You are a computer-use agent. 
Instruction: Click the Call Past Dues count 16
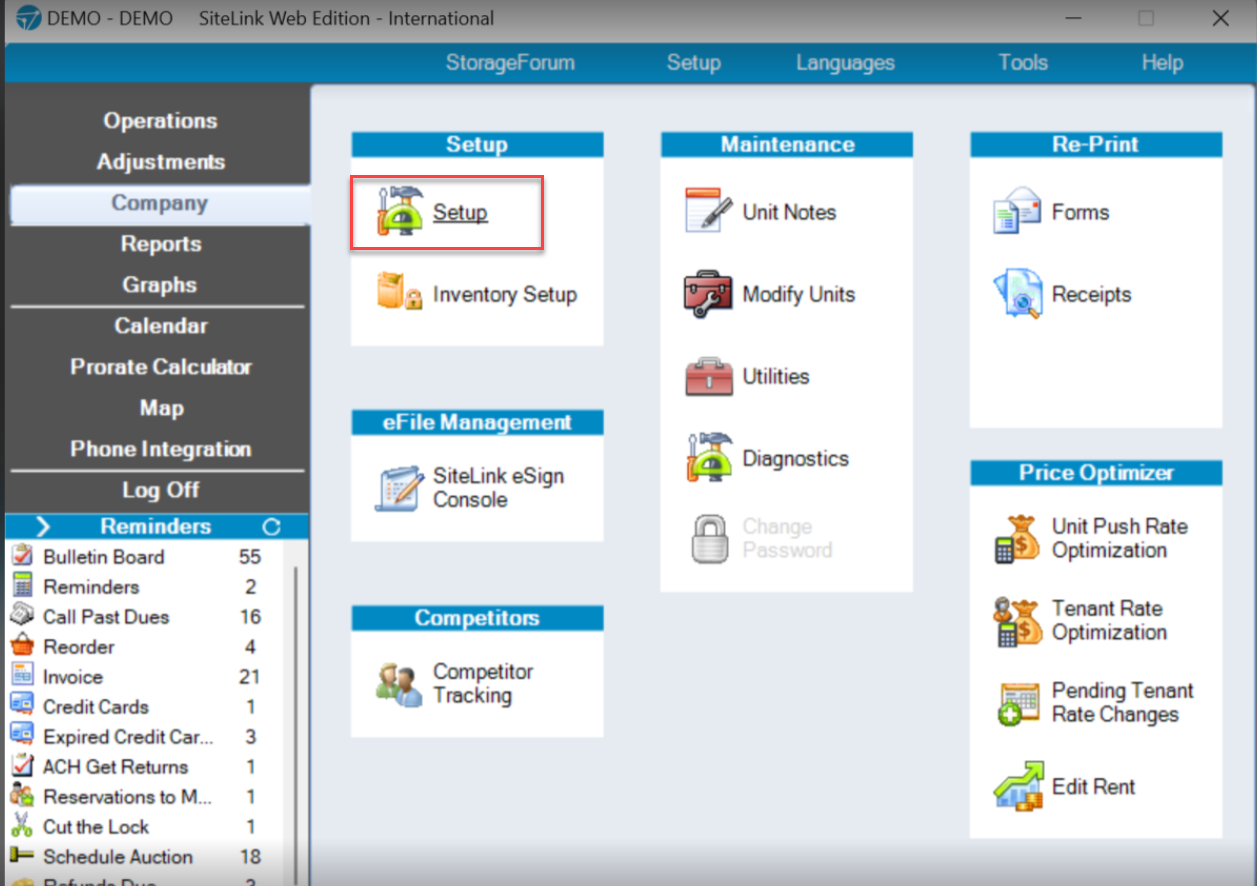pyautogui.click(x=250, y=617)
